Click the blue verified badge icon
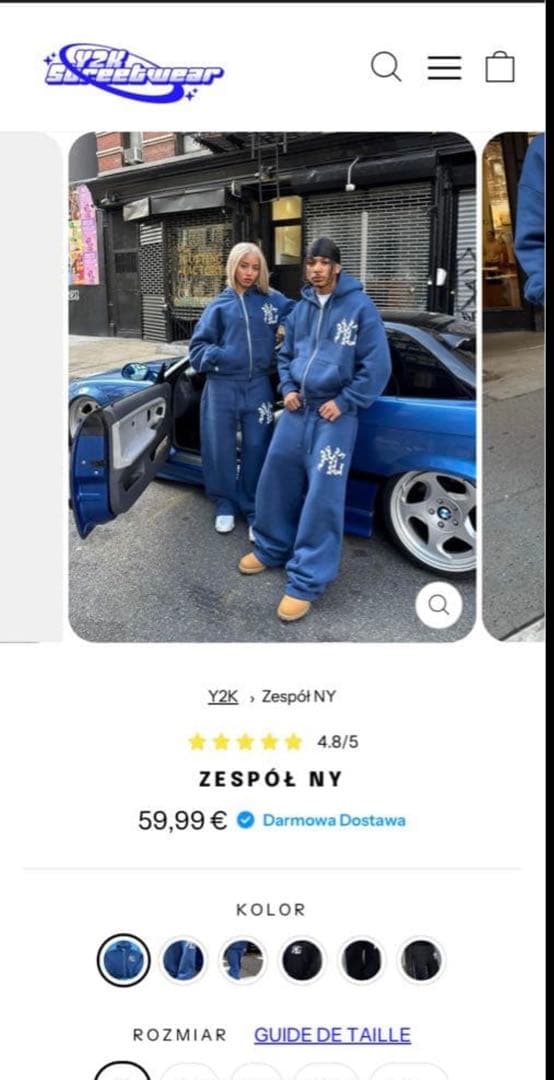This screenshot has height=1080, width=554. [246, 820]
